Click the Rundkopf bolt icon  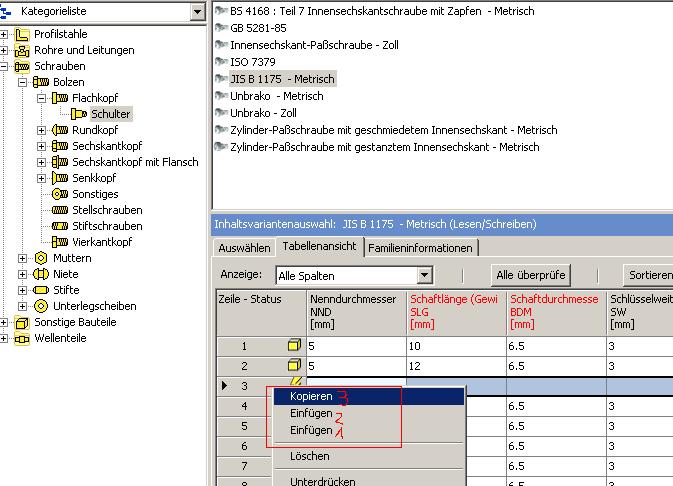pyautogui.click(x=60, y=130)
